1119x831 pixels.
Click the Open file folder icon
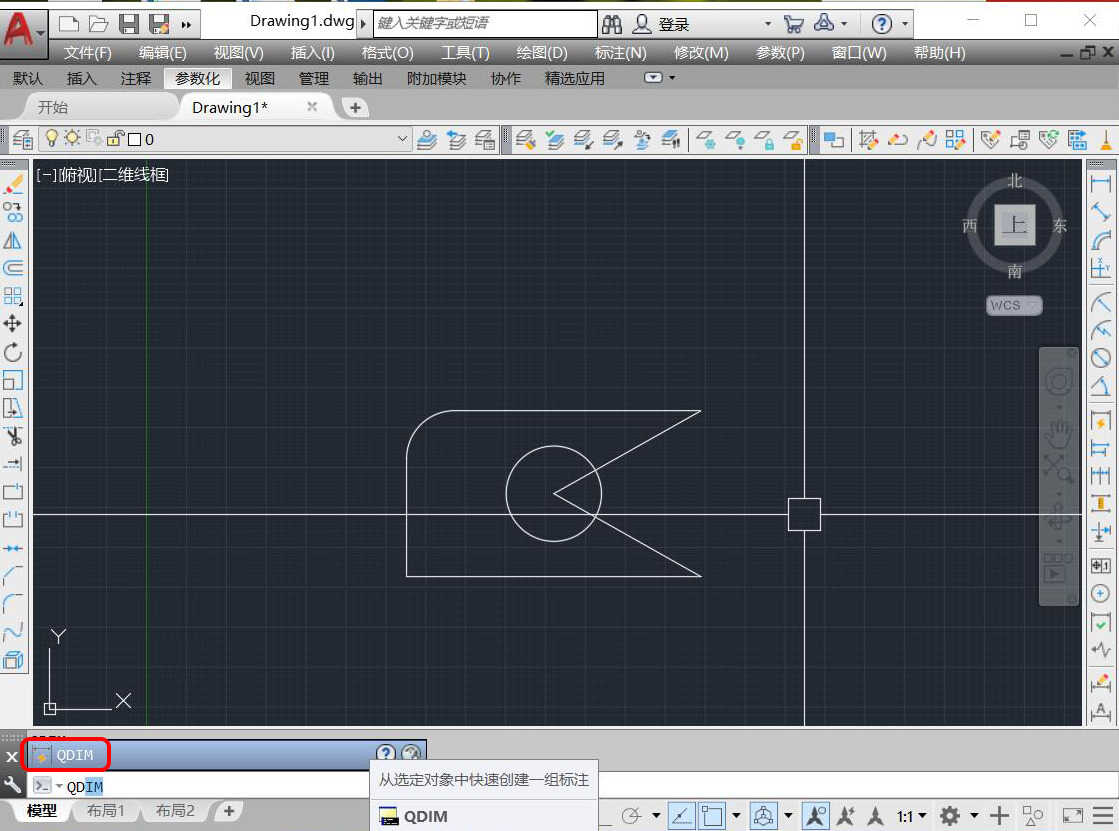click(98, 24)
